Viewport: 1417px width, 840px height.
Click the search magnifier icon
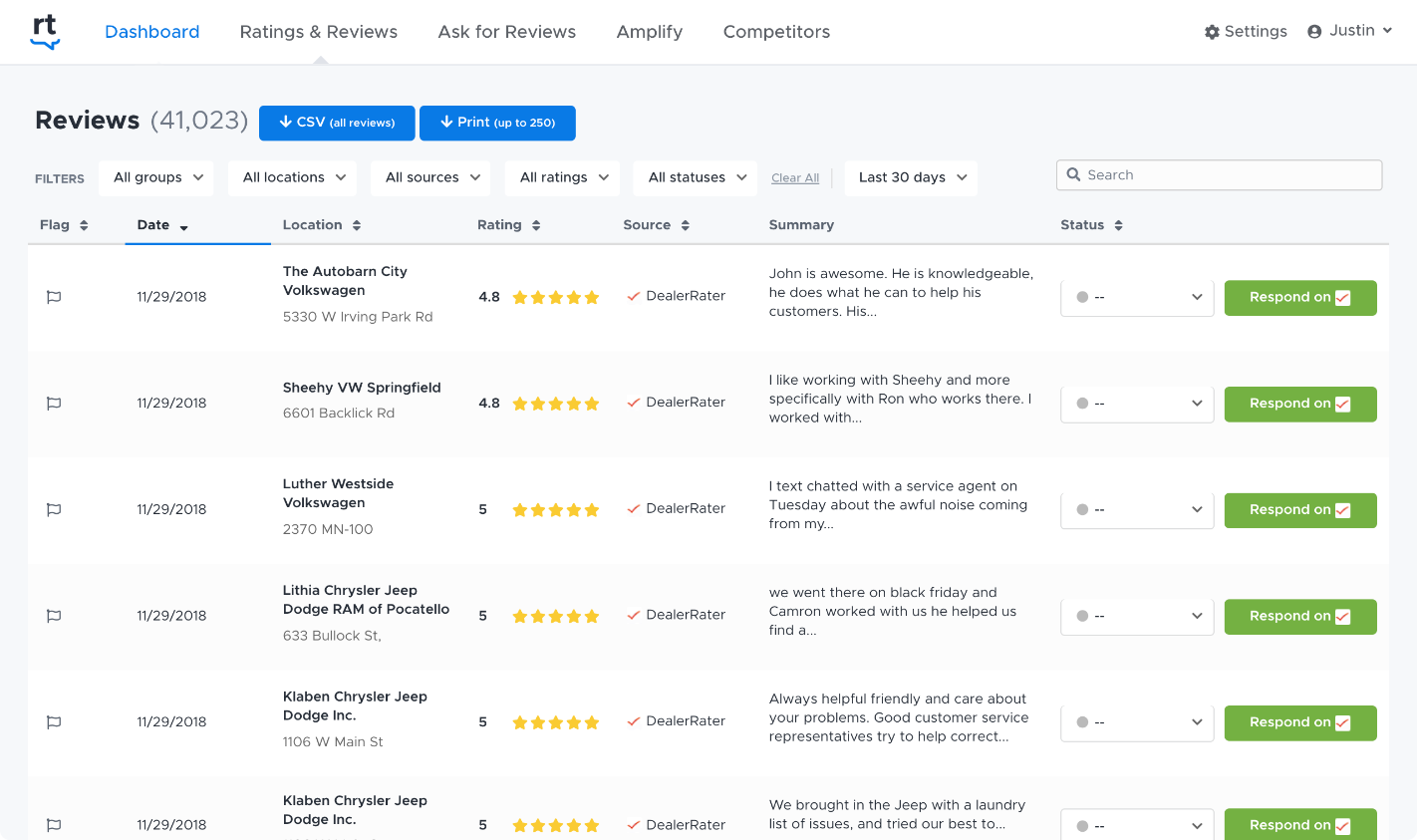tap(1073, 174)
